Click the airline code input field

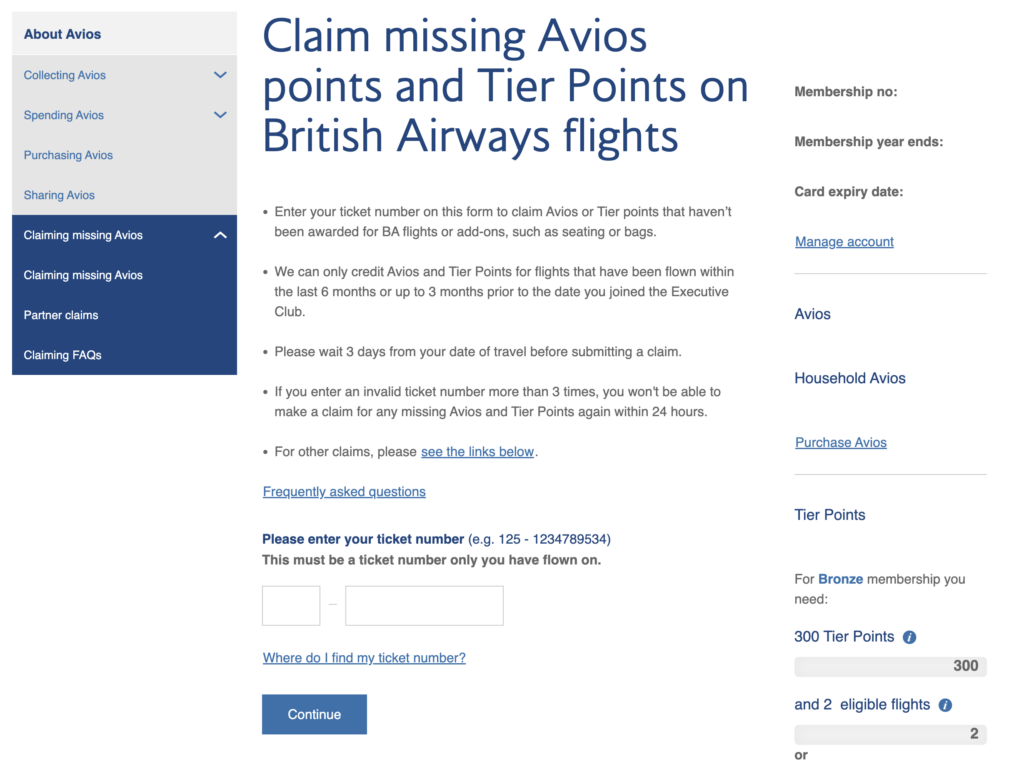[x=290, y=605]
